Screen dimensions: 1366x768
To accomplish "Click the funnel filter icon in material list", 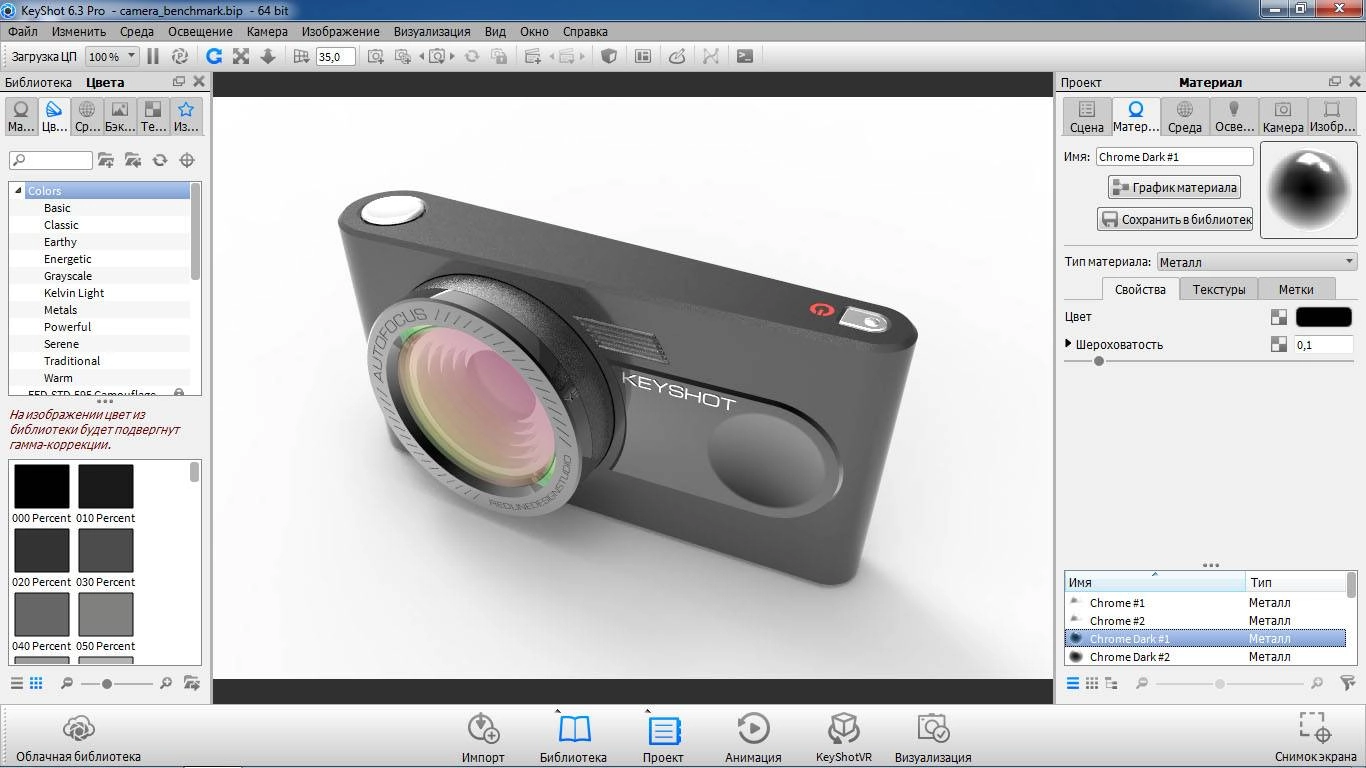I will [1348, 683].
